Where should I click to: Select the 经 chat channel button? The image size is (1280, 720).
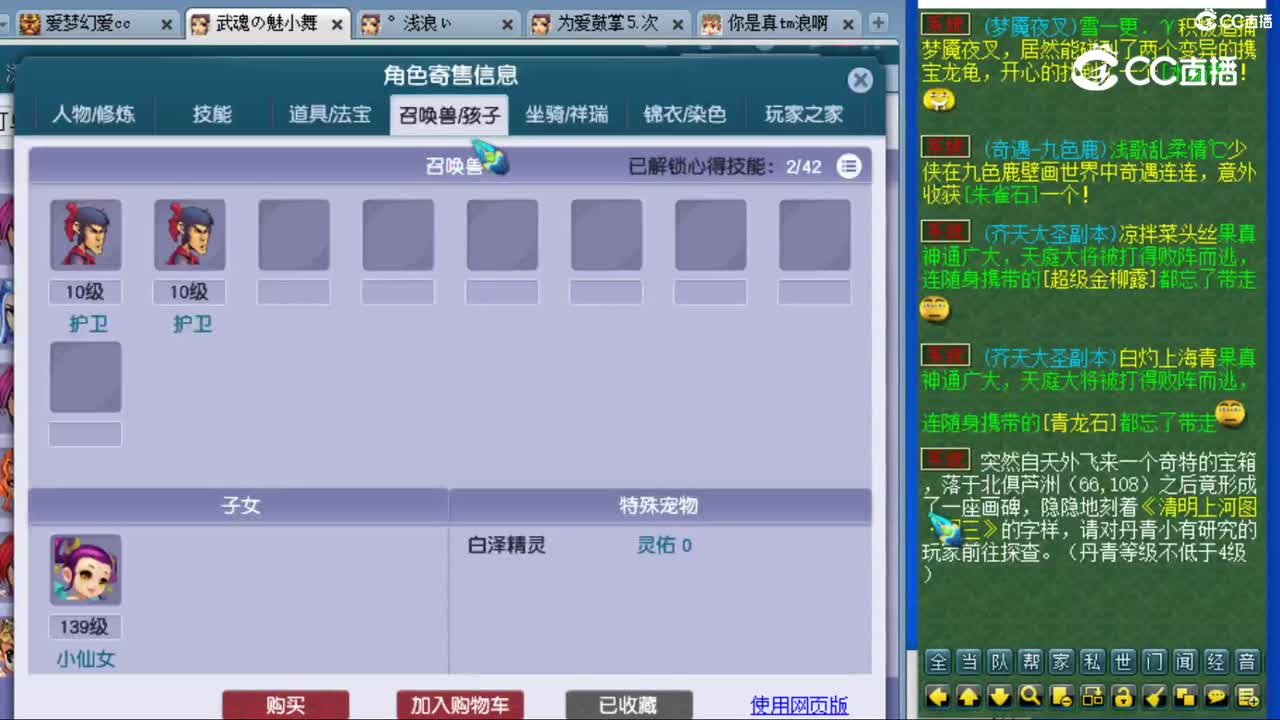click(x=1216, y=662)
